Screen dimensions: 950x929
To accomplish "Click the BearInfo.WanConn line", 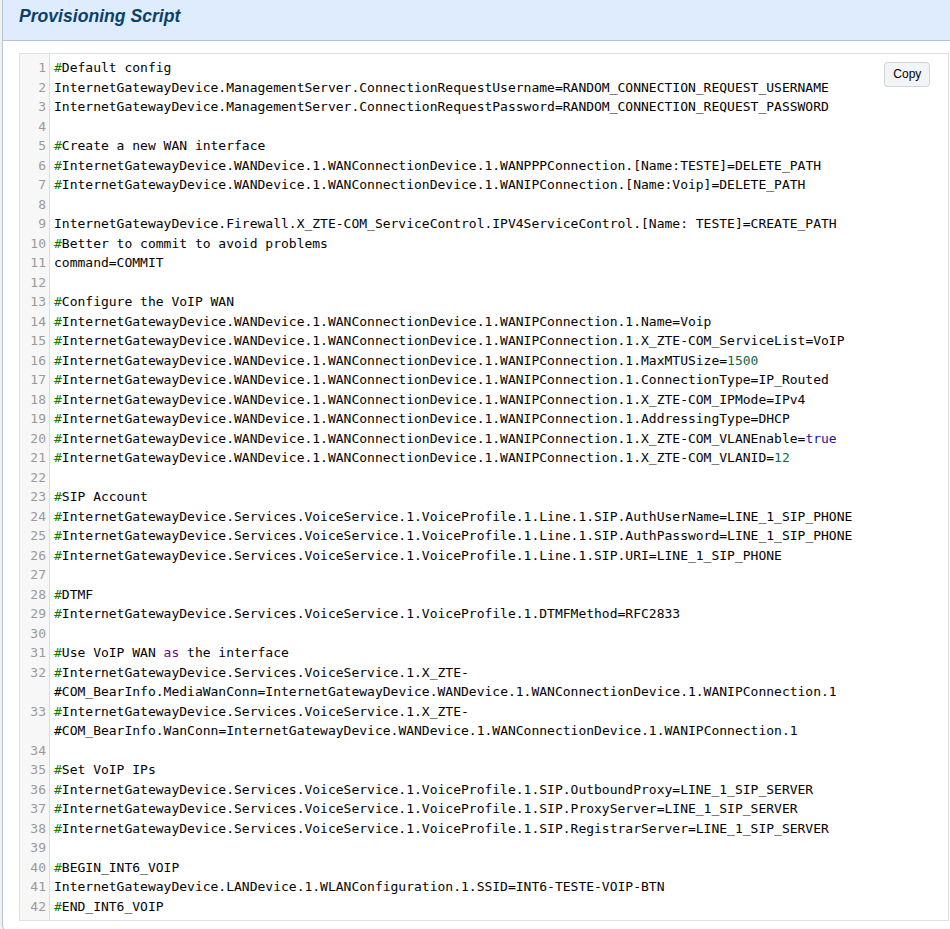I will [x=426, y=721].
